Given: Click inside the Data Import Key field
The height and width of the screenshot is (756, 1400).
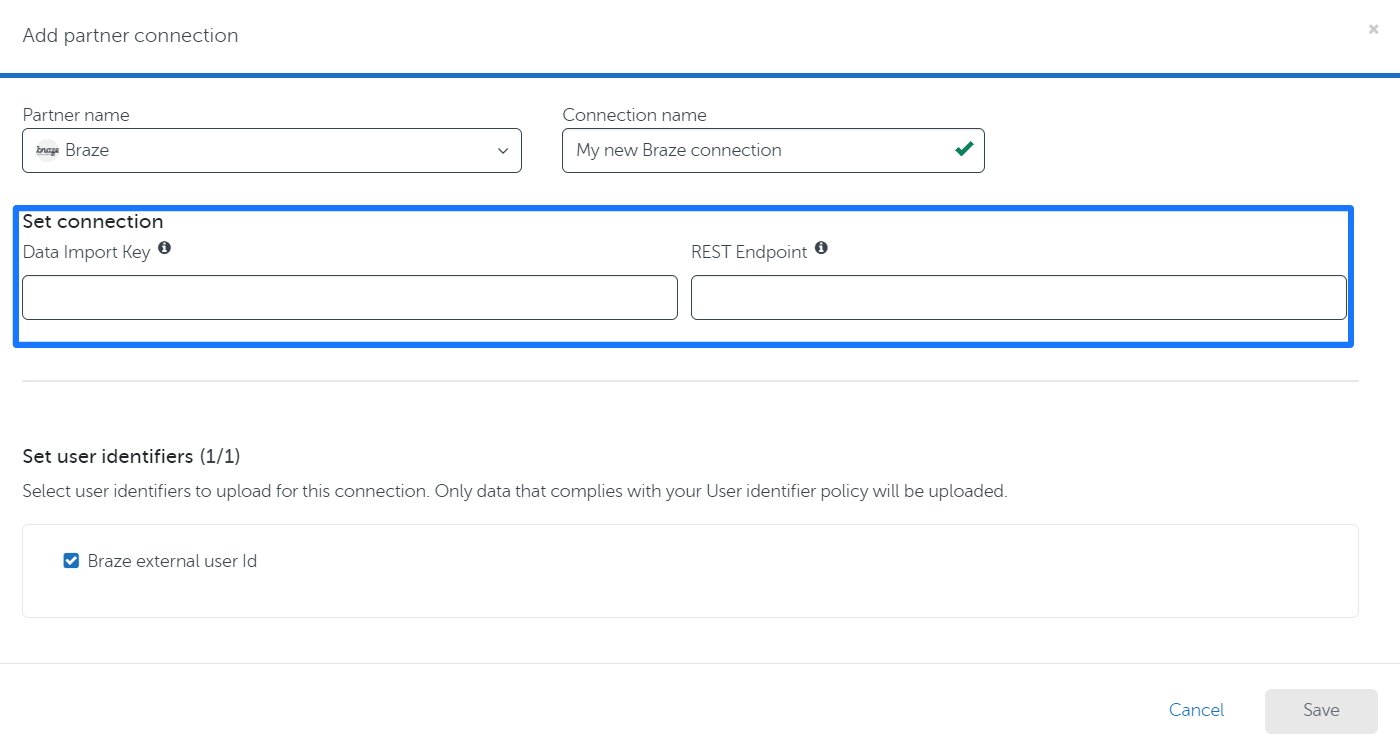Looking at the screenshot, I should 349,297.
